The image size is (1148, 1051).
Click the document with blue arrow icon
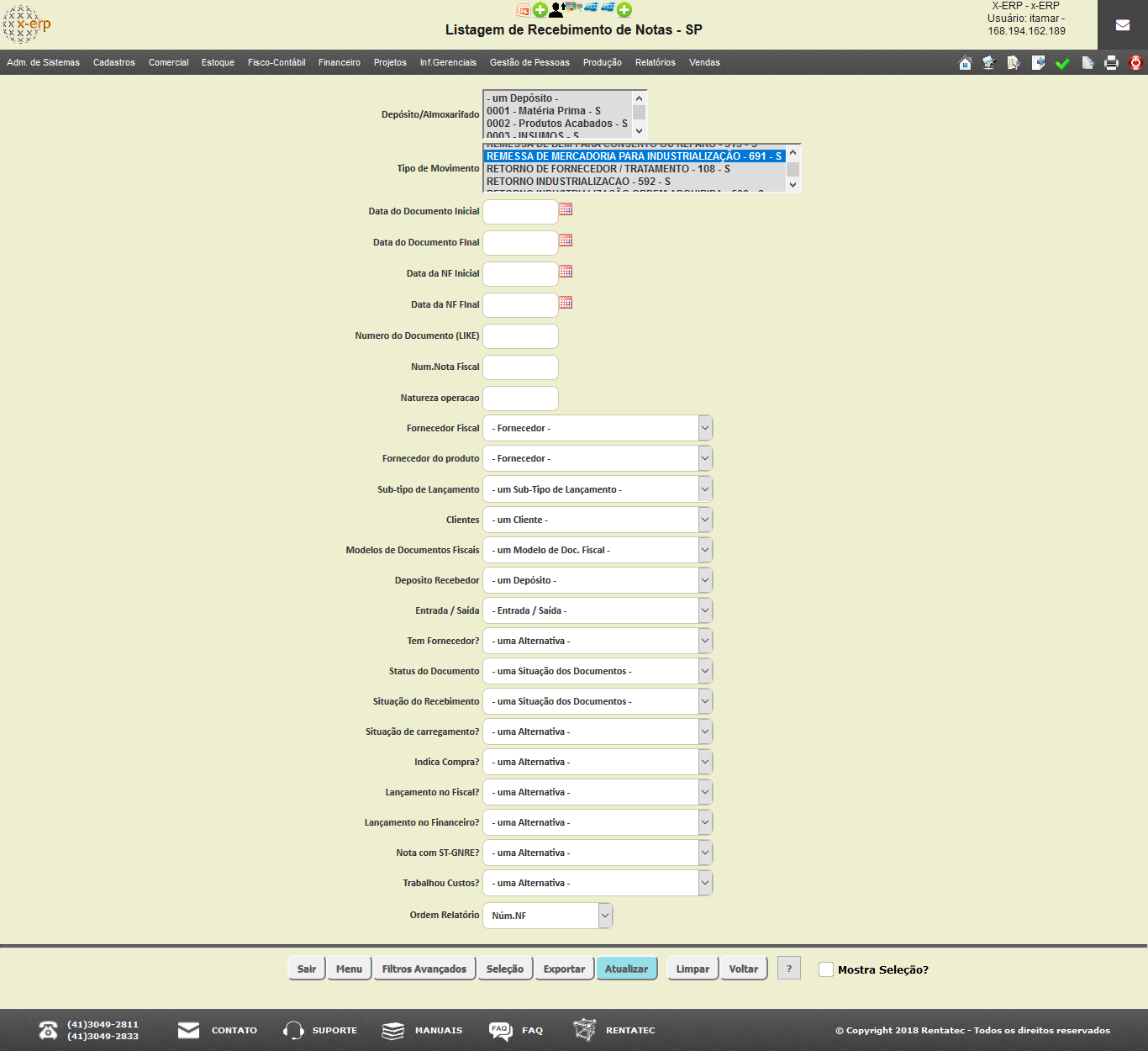1038,63
